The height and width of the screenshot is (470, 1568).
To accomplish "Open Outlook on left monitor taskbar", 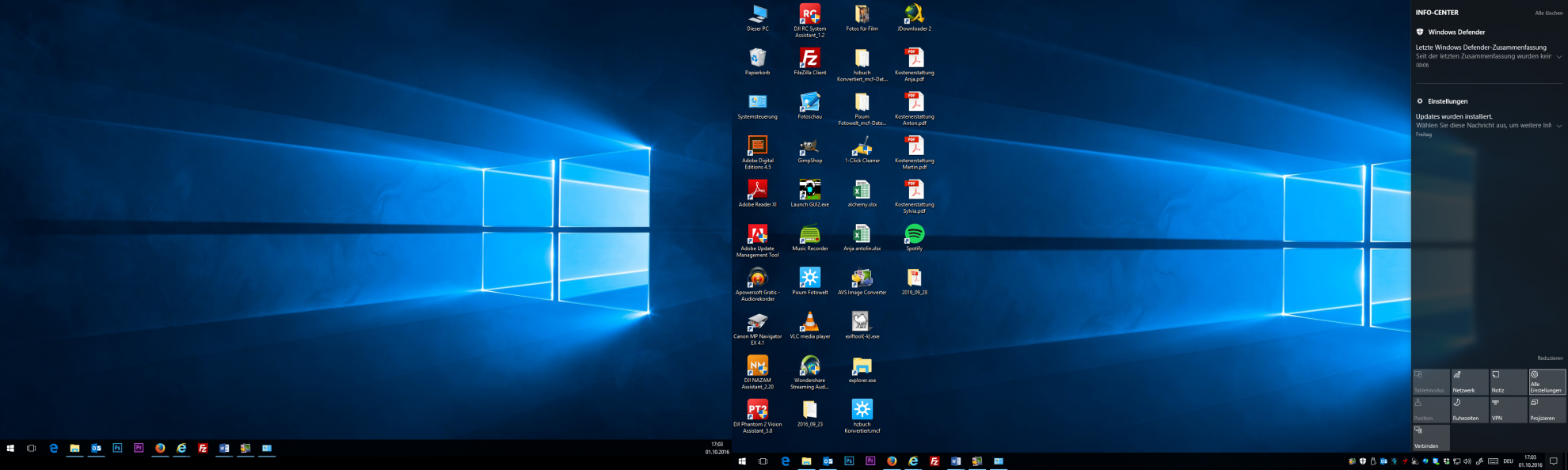I will (96, 448).
